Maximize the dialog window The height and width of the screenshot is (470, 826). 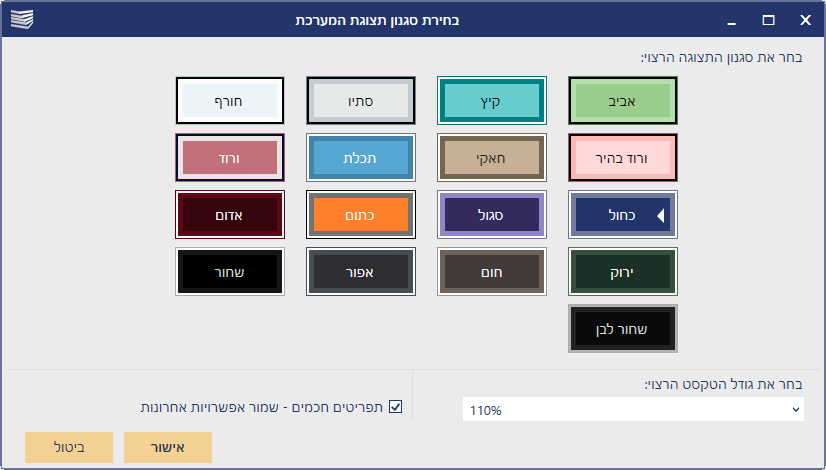[x=769, y=20]
